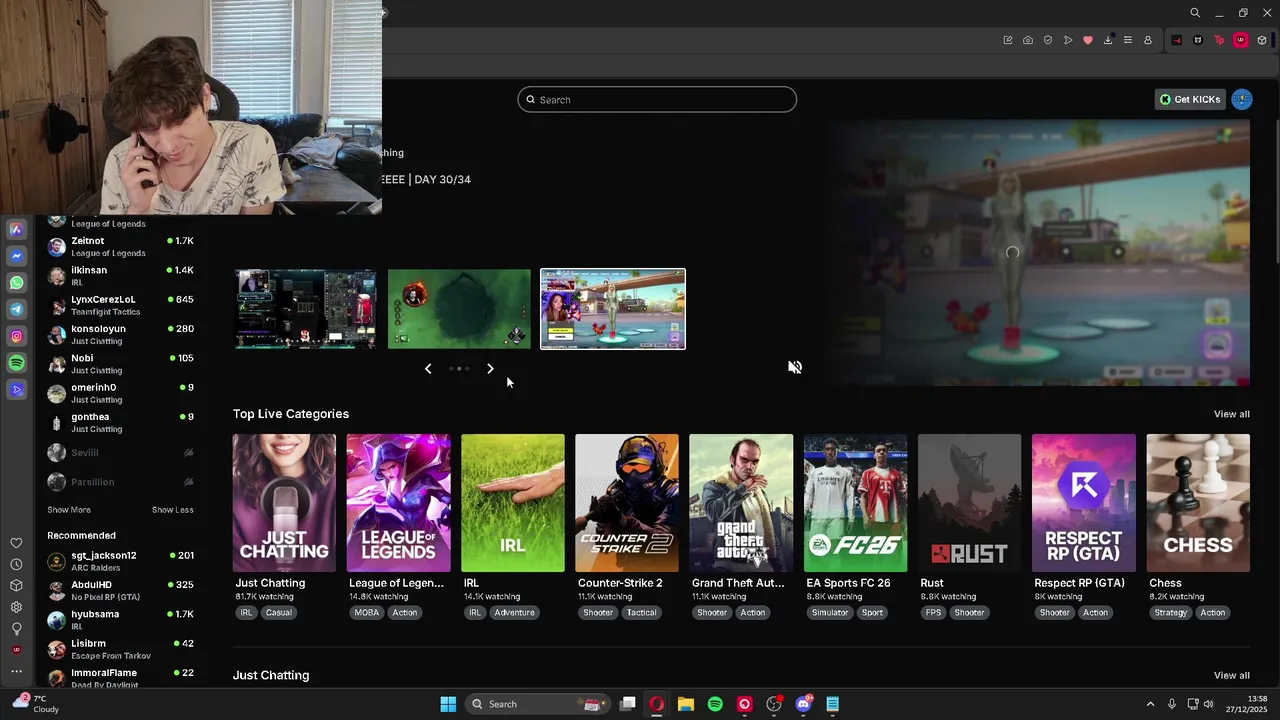1280x720 pixels.
Task: Open ilkinsan channel in sidebar
Action: pyautogui.click(x=120, y=276)
